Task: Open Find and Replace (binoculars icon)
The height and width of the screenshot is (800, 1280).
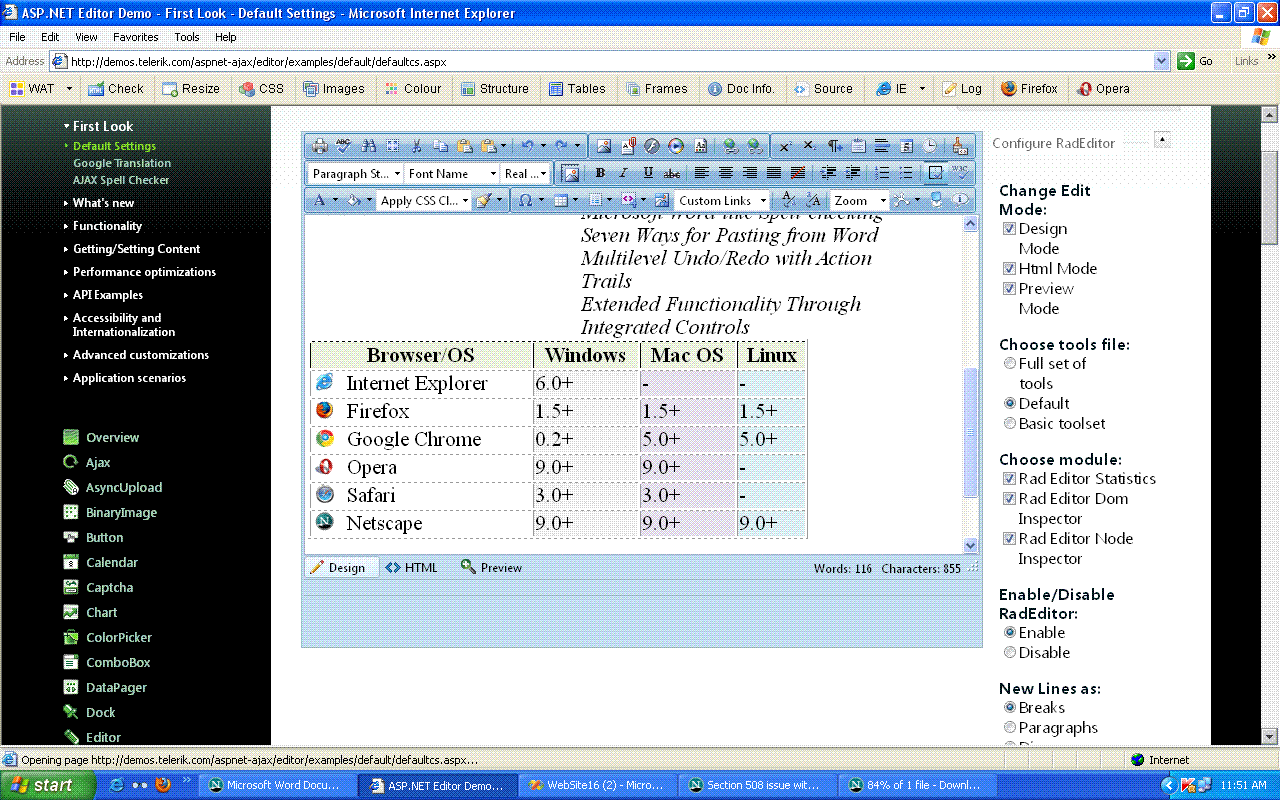Action: [368, 146]
